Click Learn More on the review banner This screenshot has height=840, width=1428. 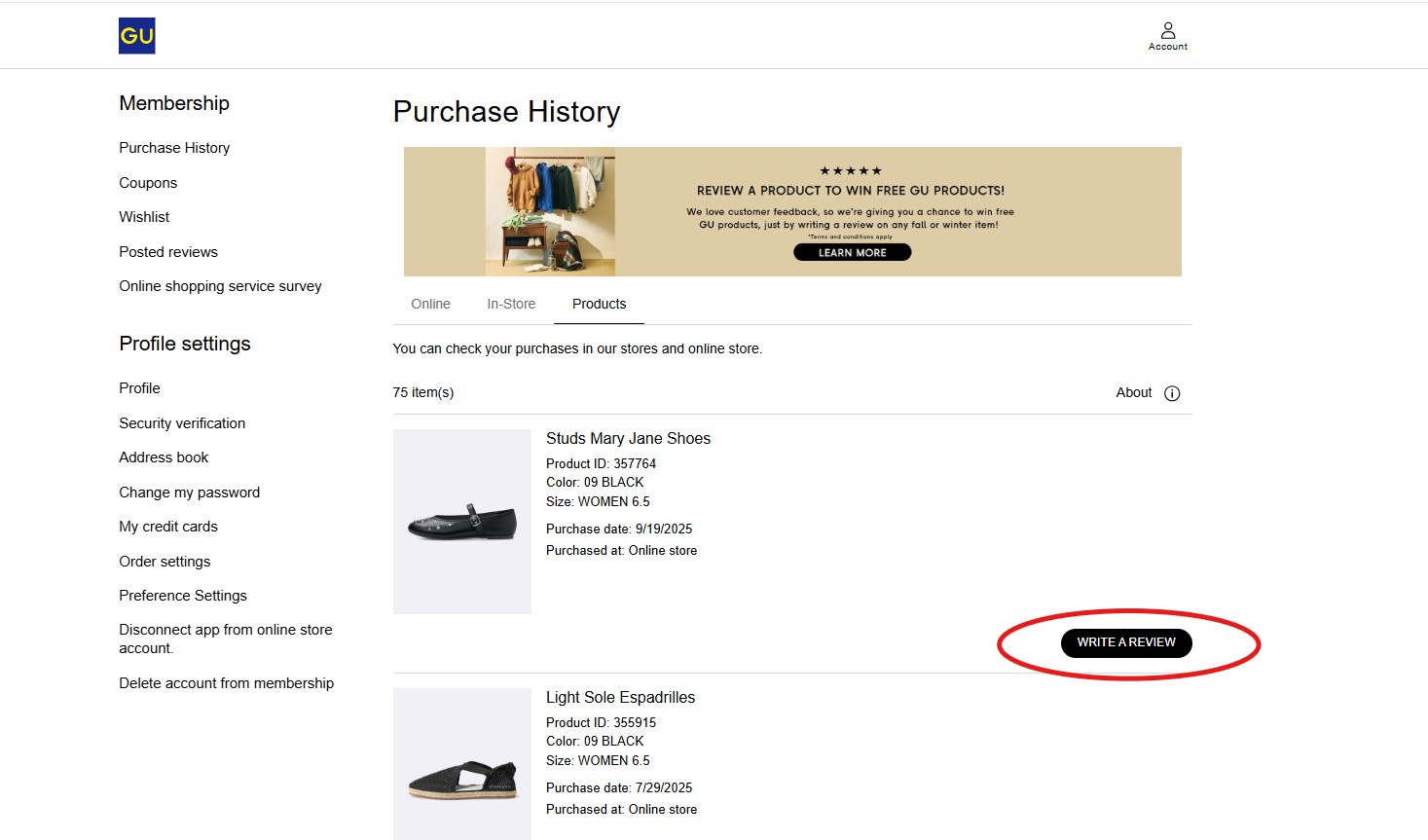[852, 252]
